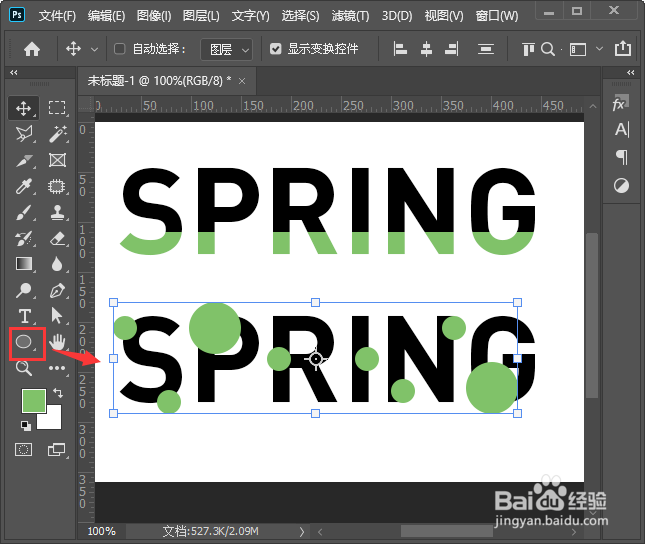Open the Edit Toolbar three-dots button
The height and width of the screenshot is (544, 645).
tap(57, 368)
